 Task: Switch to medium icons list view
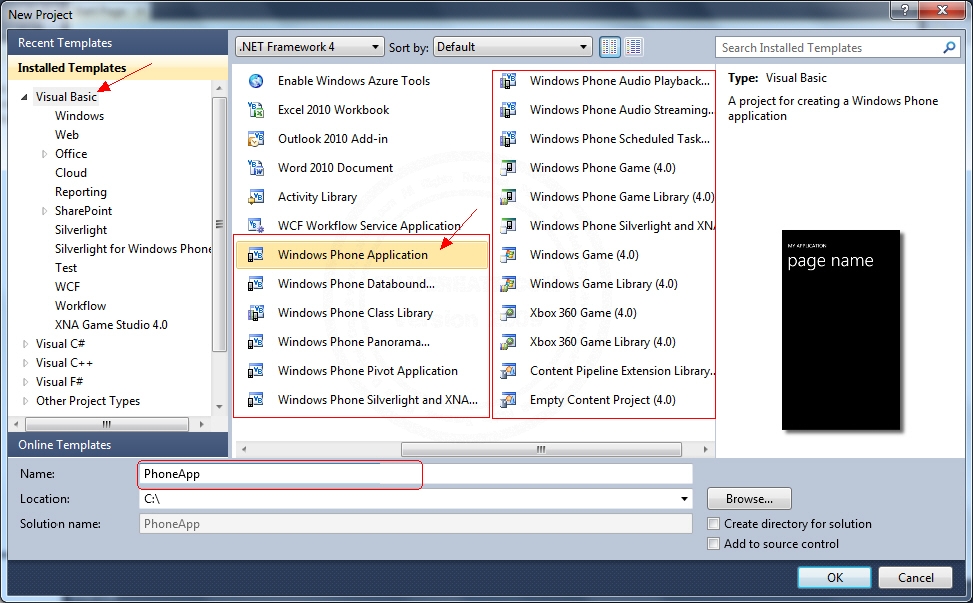coord(634,47)
